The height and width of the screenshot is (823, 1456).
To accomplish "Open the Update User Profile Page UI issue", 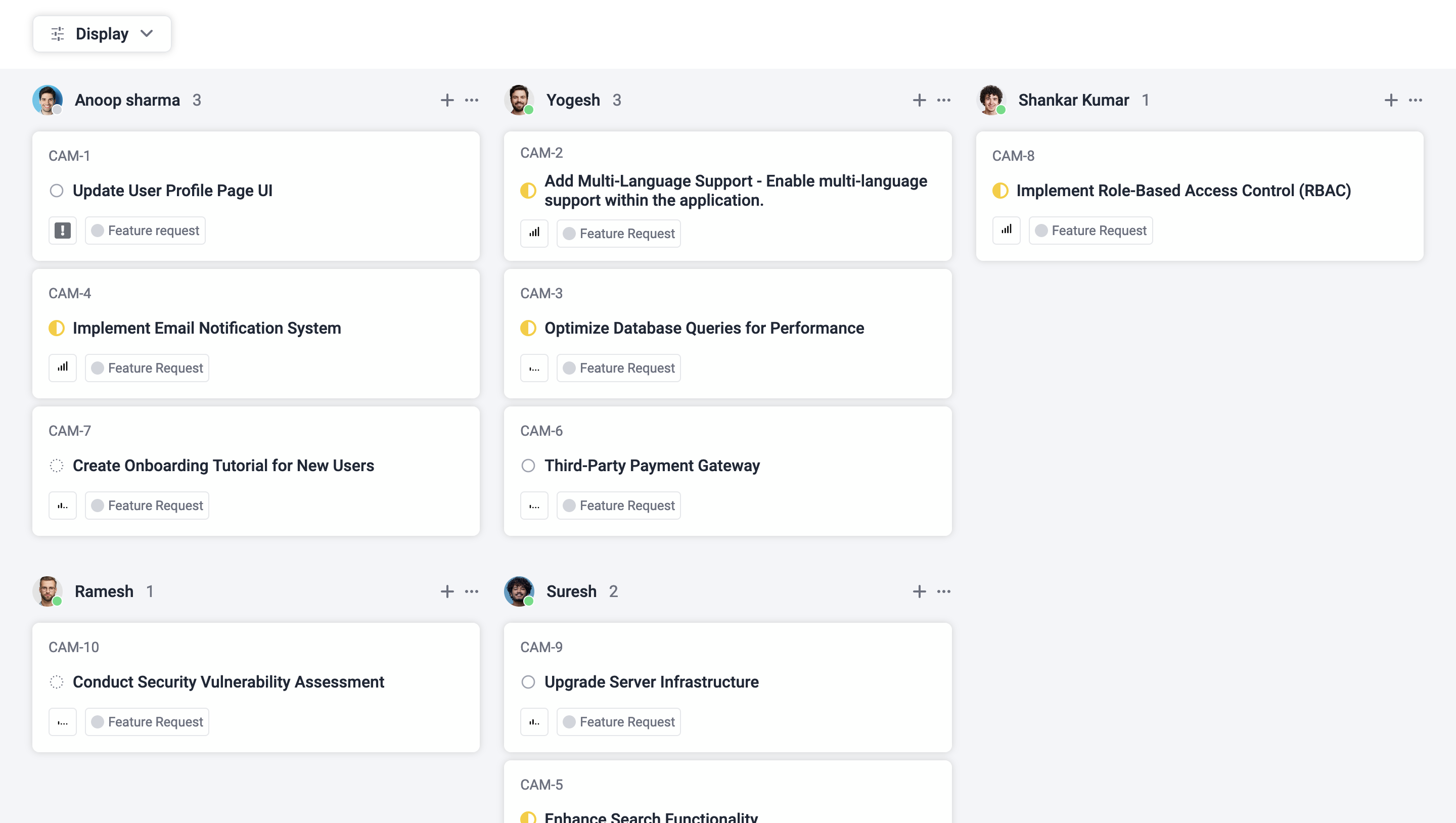I will tap(172, 191).
